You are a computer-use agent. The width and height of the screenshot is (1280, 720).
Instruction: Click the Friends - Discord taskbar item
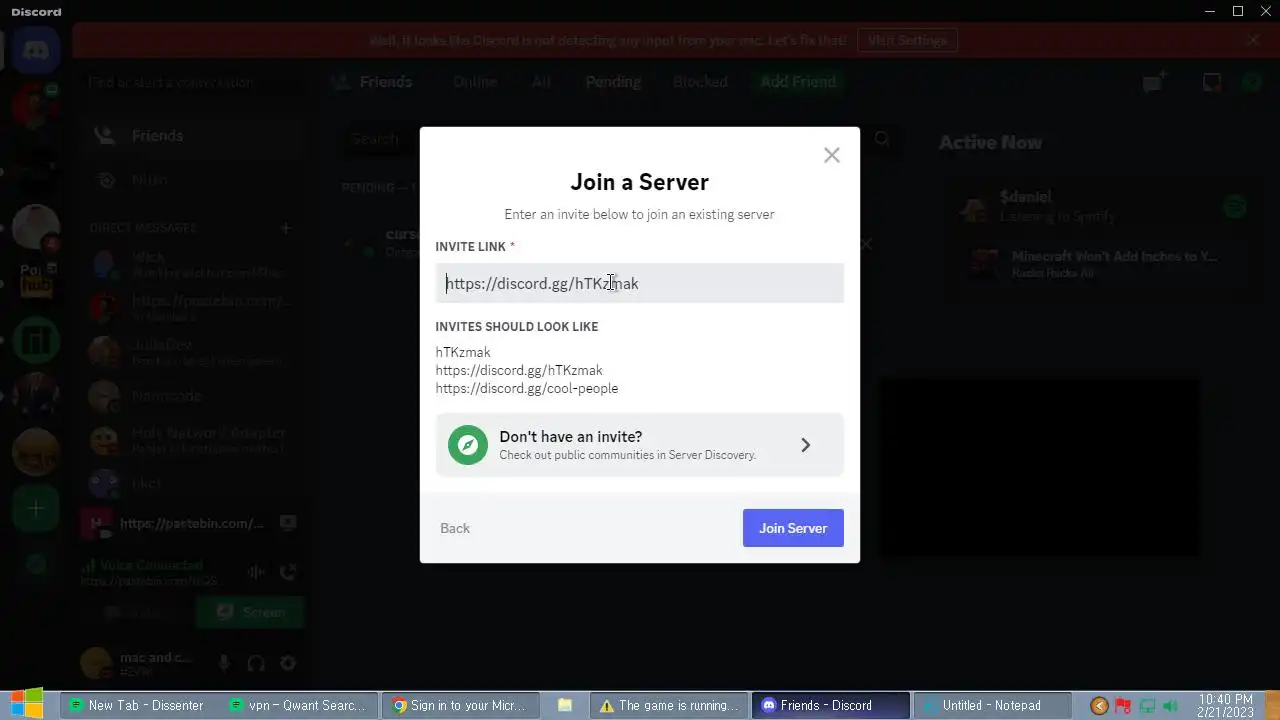coord(830,705)
